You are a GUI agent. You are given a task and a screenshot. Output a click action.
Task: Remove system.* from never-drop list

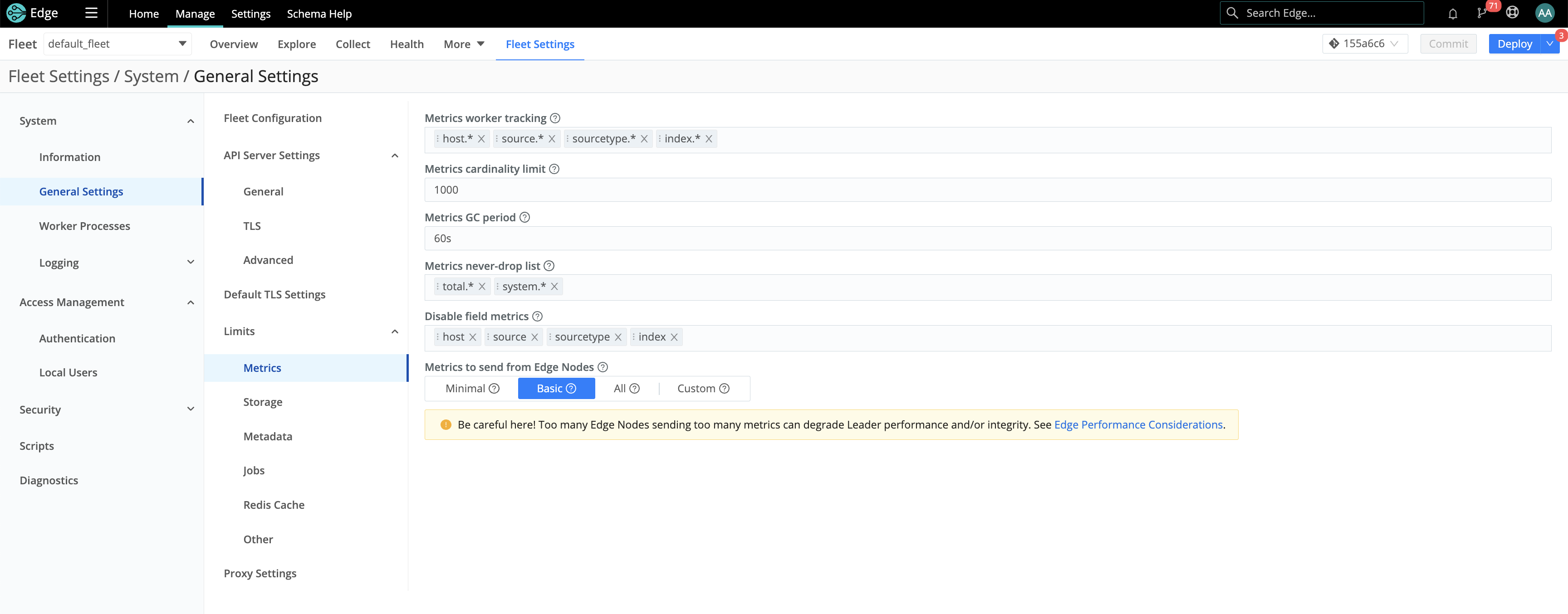pos(554,287)
